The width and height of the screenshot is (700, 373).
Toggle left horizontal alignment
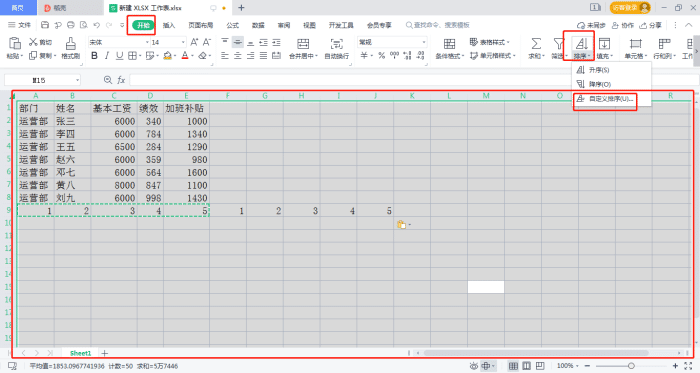pyautogui.click(x=225, y=56)
